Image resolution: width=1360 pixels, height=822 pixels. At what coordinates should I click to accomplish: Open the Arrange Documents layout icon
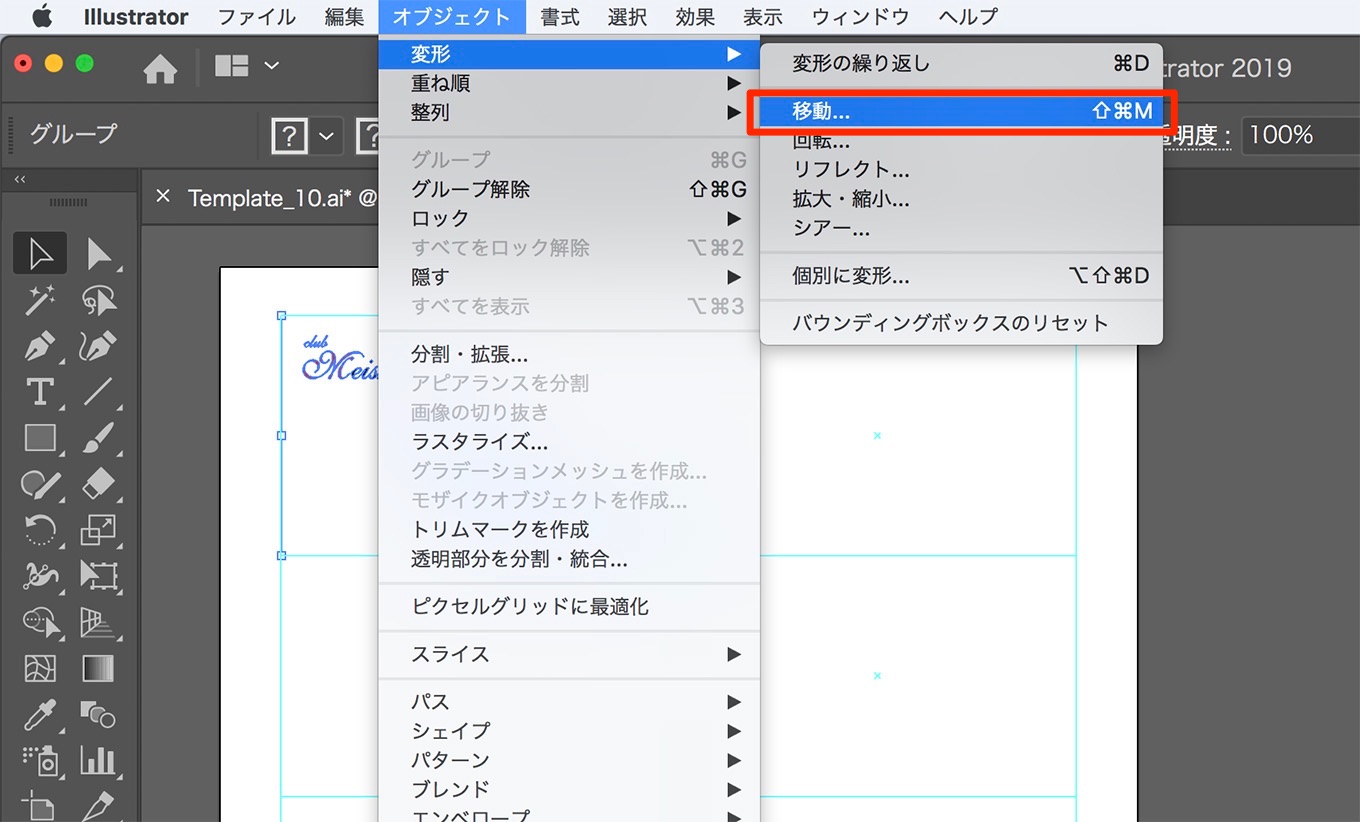tap(232, 66)
